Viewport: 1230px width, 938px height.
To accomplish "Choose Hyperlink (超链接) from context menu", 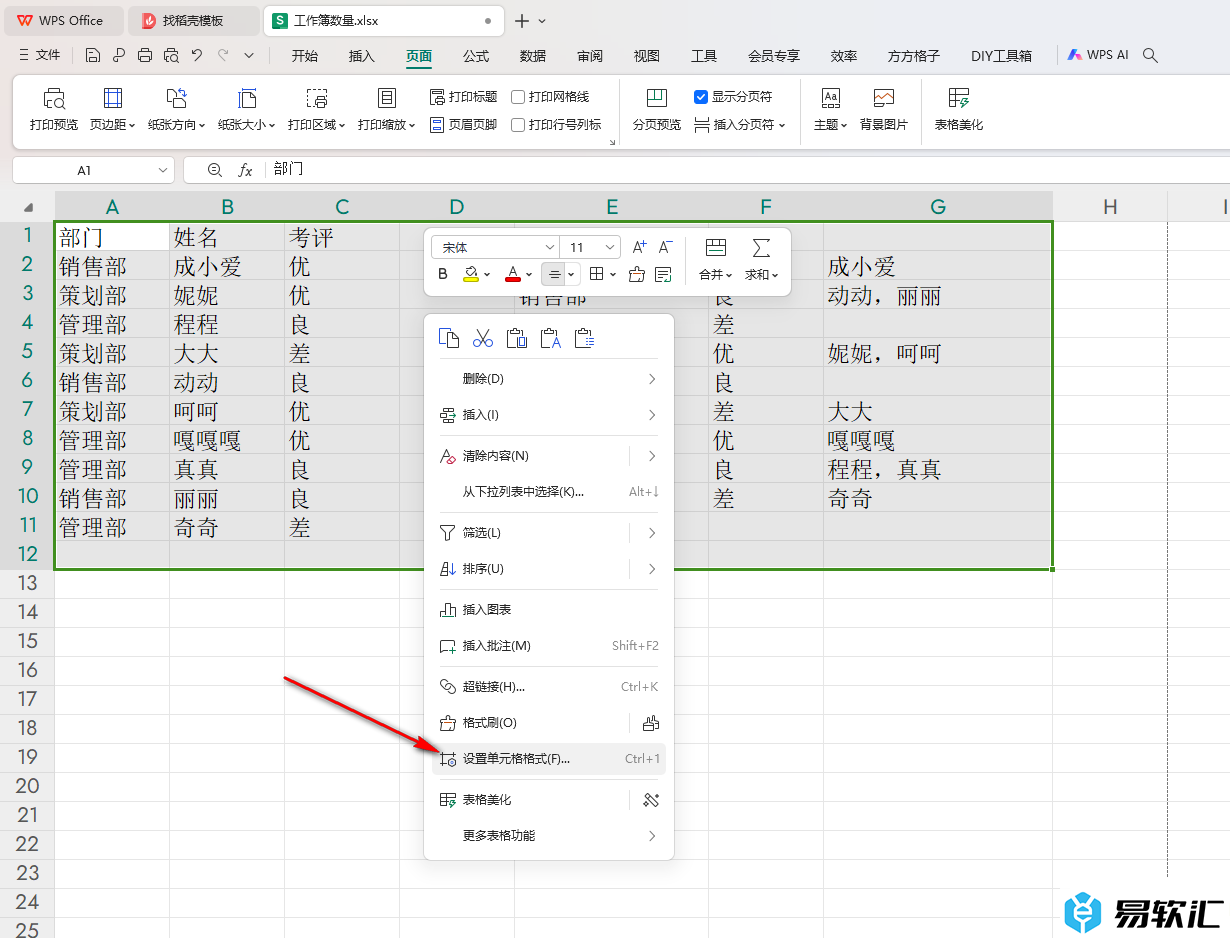I will point(549,687).
